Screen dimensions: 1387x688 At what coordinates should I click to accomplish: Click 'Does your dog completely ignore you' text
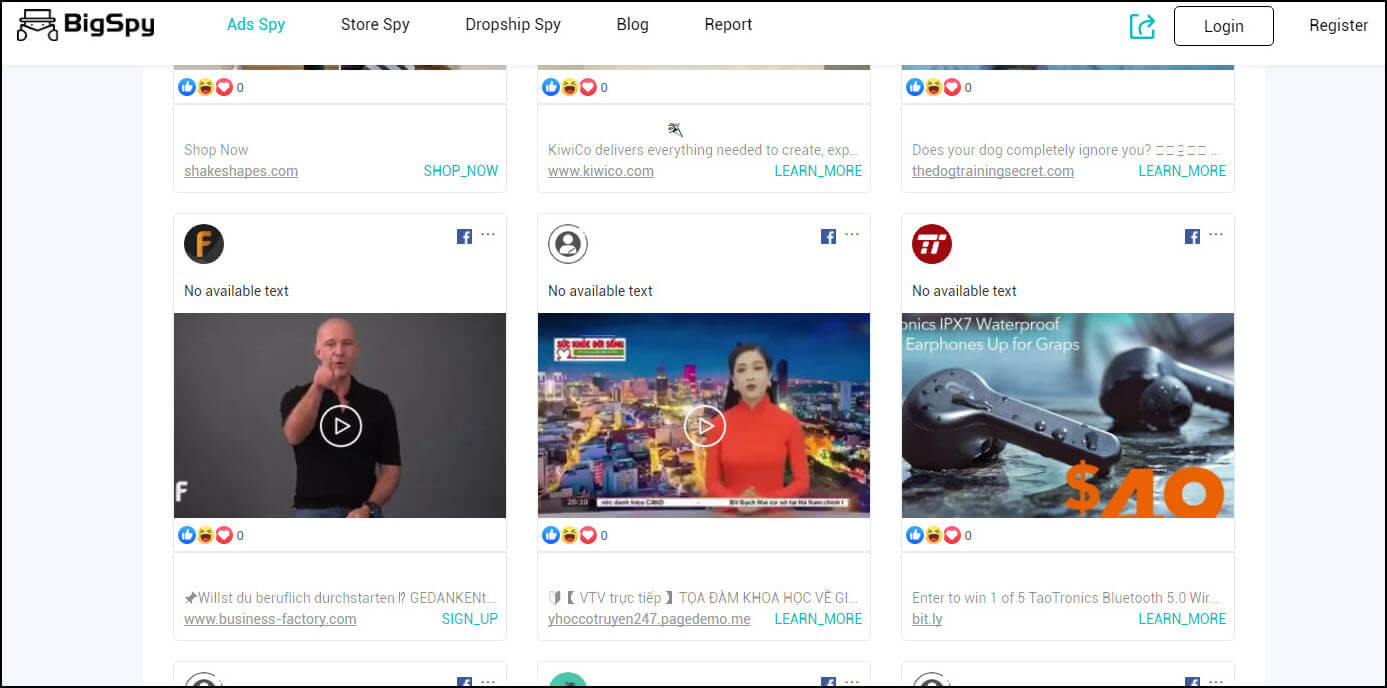pos(1066,150)
